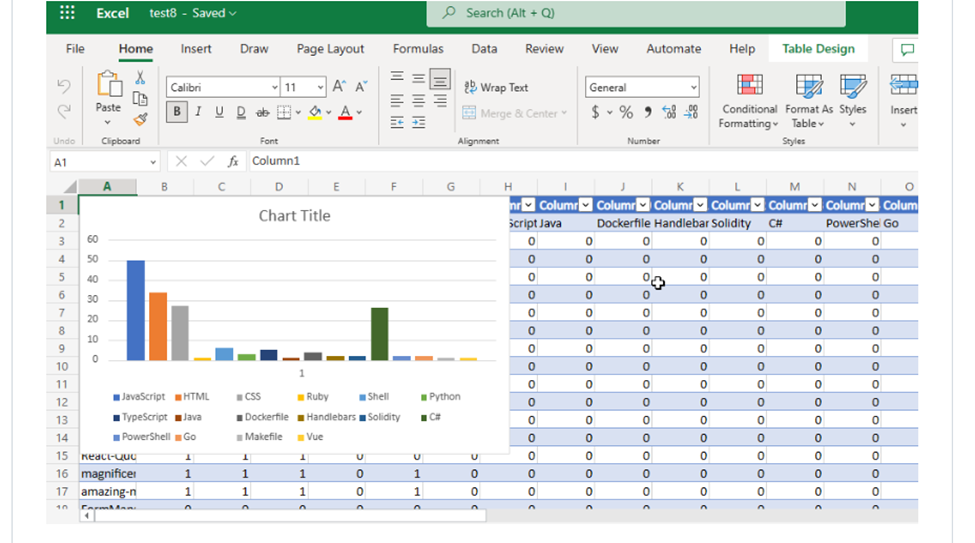Click the Paste button
This screenshot has height=543, width=975.
tap(108, 98)
